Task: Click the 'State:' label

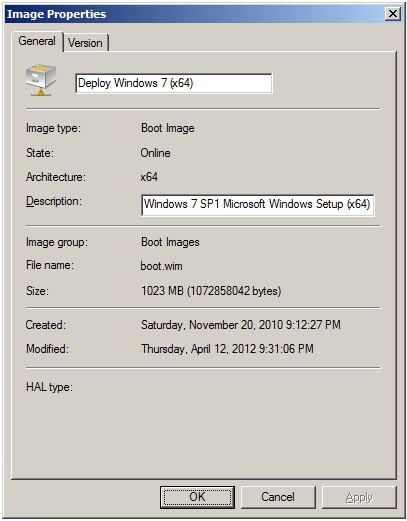Action: (x=40, y=153)
